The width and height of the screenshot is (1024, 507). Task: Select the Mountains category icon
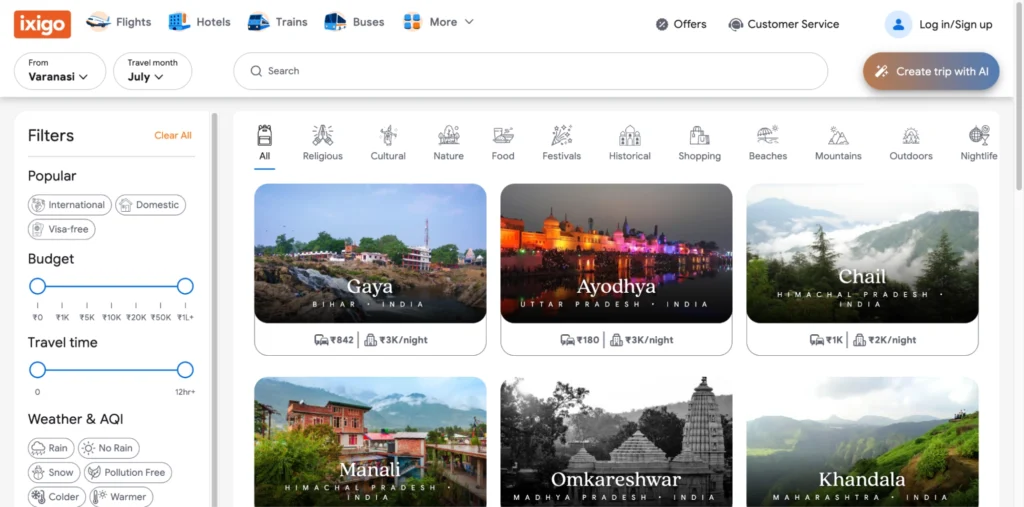839,135
